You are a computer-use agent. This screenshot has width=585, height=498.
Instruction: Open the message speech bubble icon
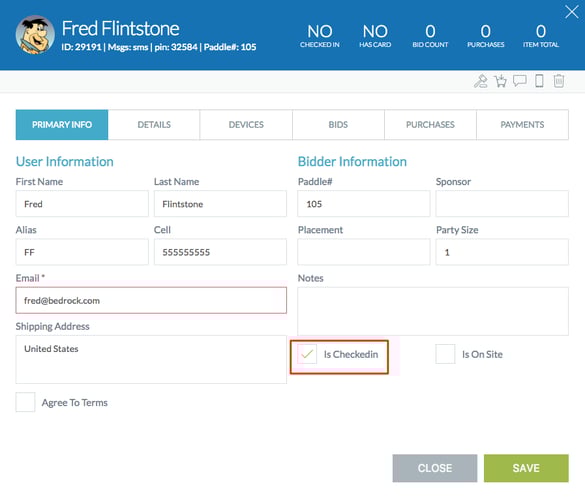(520, 81)
